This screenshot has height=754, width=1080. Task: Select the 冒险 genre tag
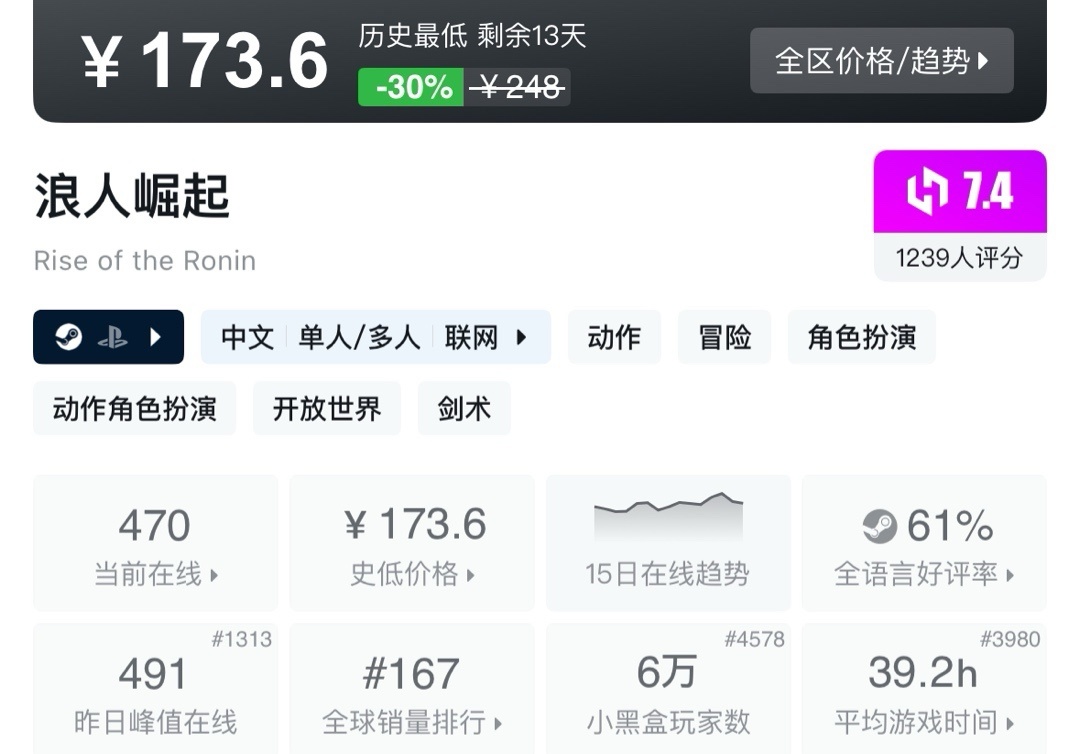(724, 337)
